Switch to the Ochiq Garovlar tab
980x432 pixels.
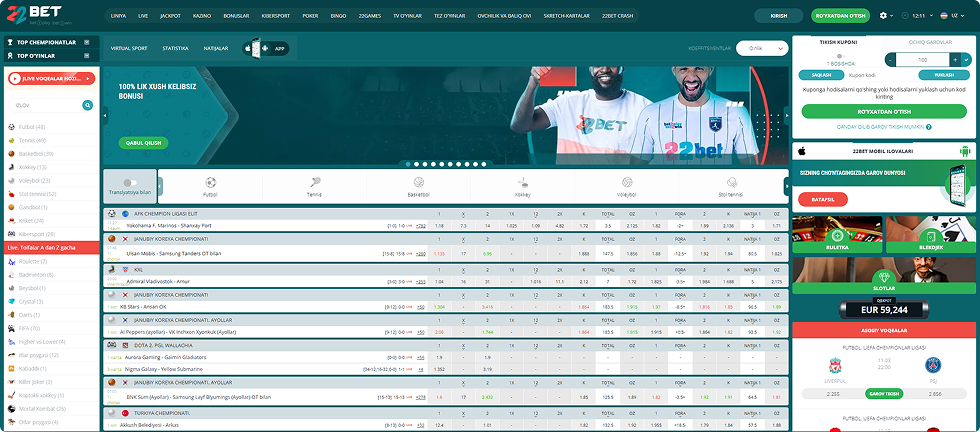[931, 43]
